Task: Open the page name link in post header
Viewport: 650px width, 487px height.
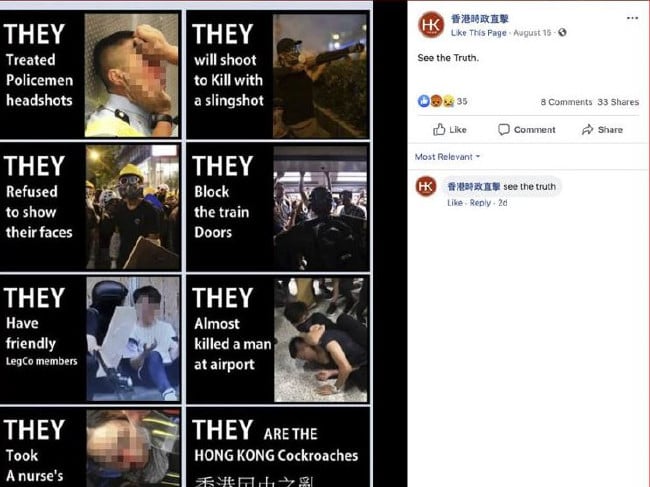Action: (480, 19)
